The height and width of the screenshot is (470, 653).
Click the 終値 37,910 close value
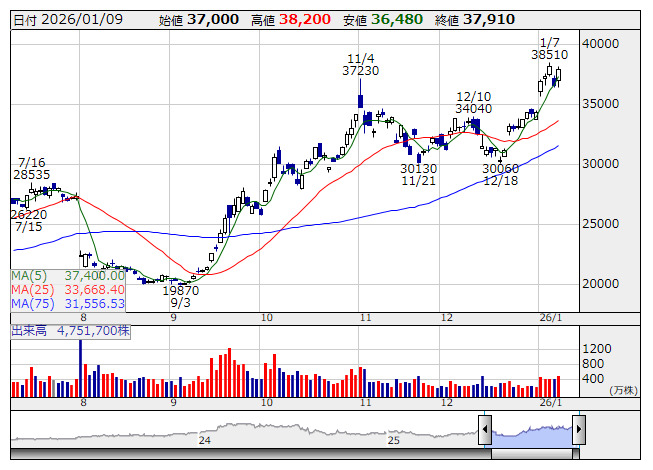coord(475,20)
